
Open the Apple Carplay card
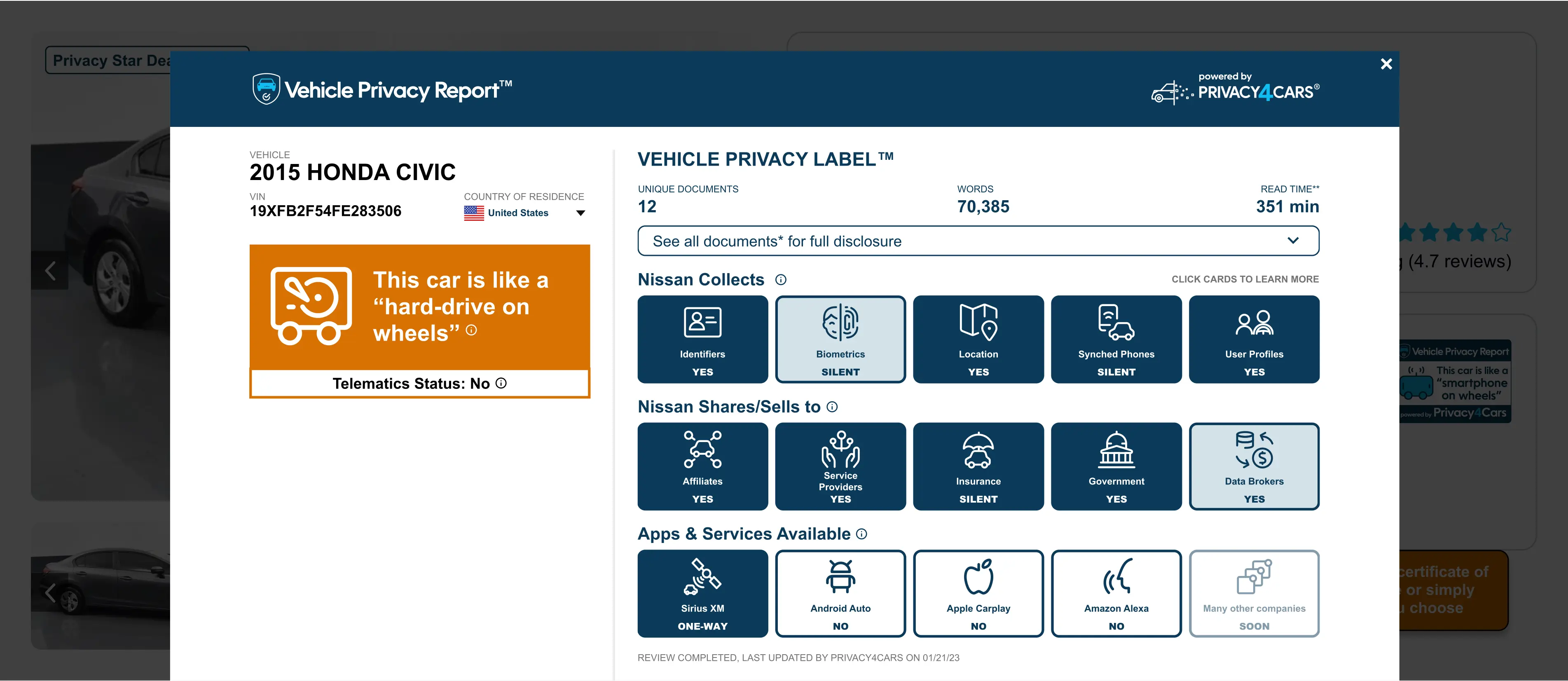pos(978,593)
